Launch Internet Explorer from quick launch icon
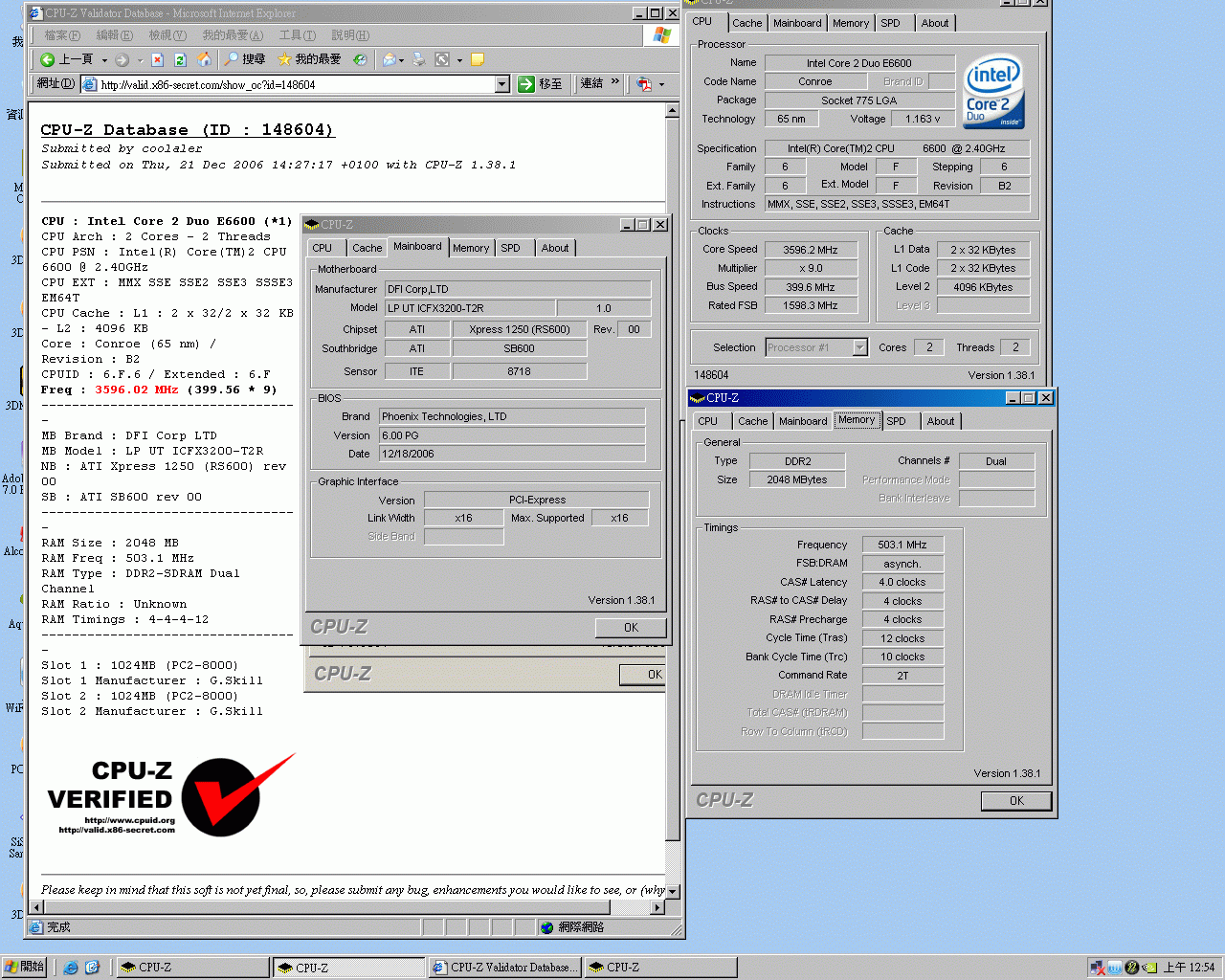This screenshot has height=980, width=1225. coord(71,968)
